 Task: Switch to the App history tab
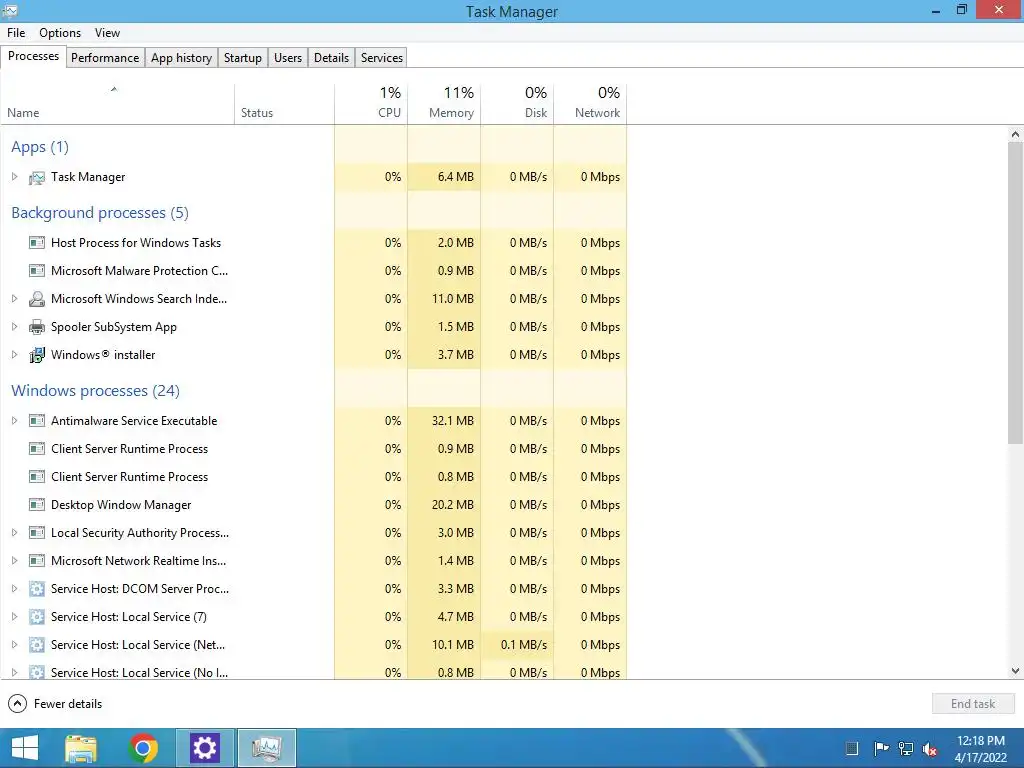[182, 57]
